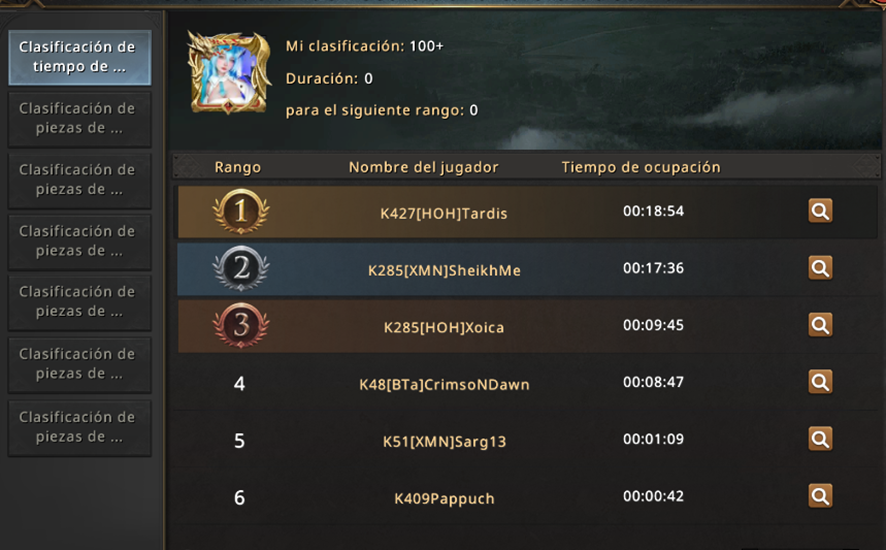Select the Clasificación de tiempo de tab
Viewport: 886px width, 550px height.
pos(80,57)
